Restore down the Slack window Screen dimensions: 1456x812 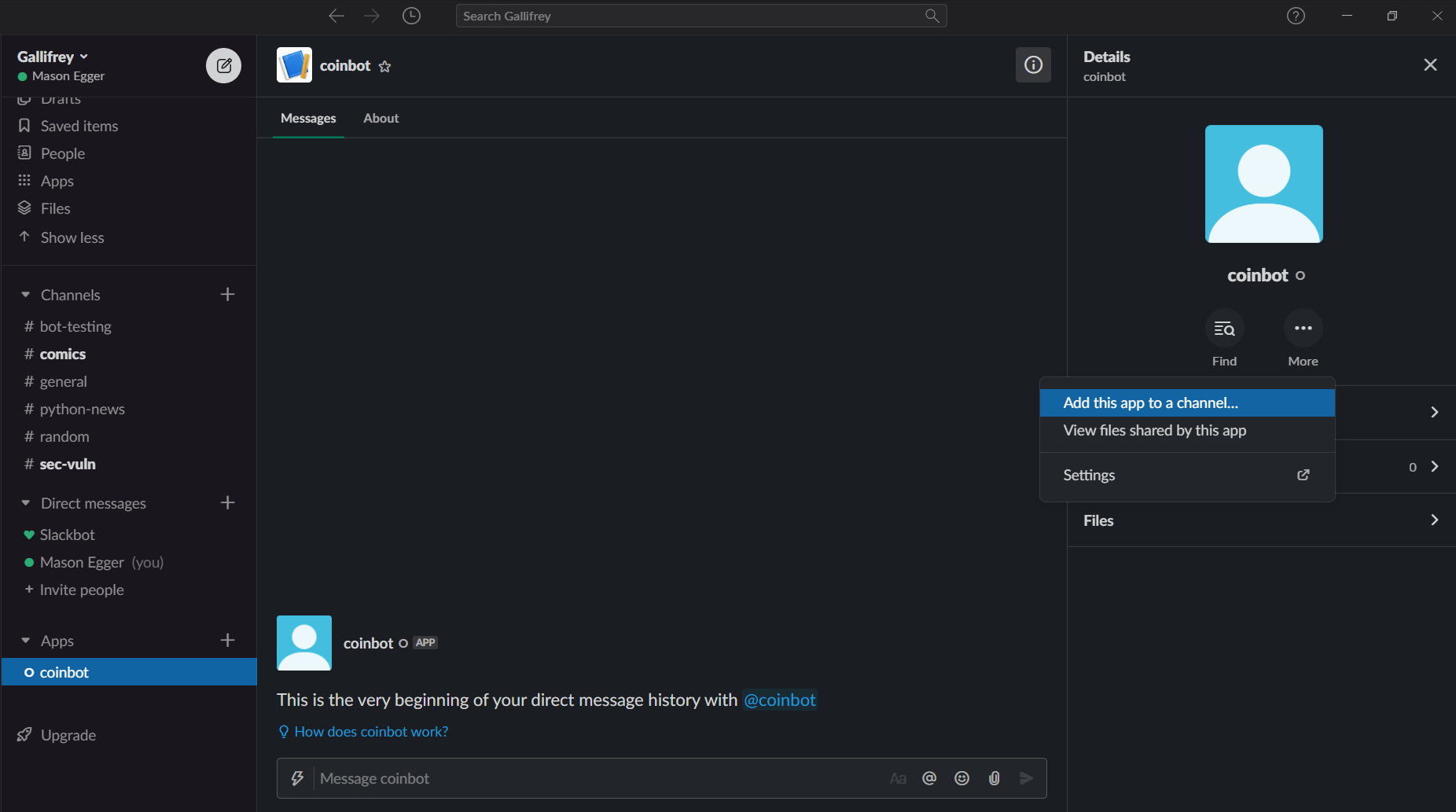click(x=1392, y=16)
